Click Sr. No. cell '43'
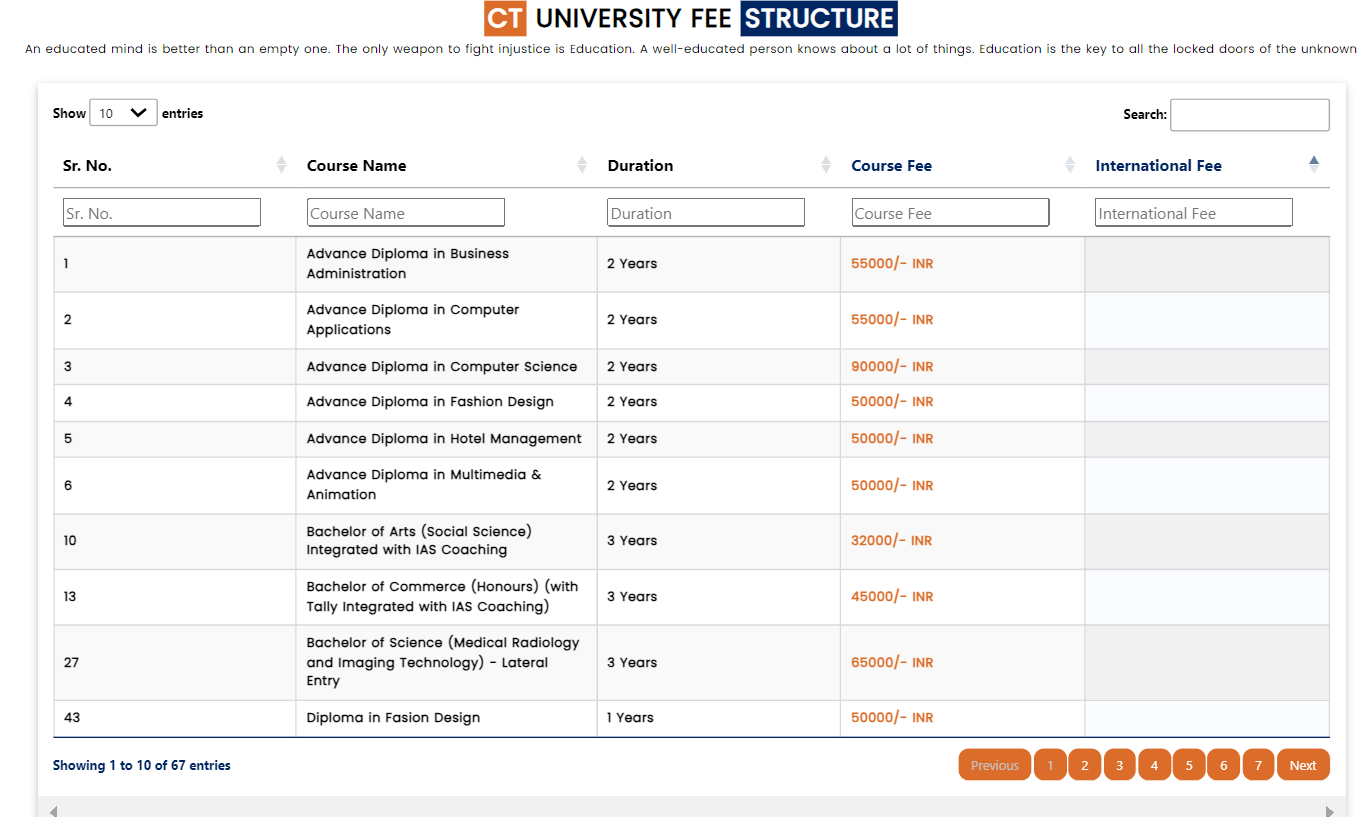This screenshot has height=817, width=1358. point(175,718)
